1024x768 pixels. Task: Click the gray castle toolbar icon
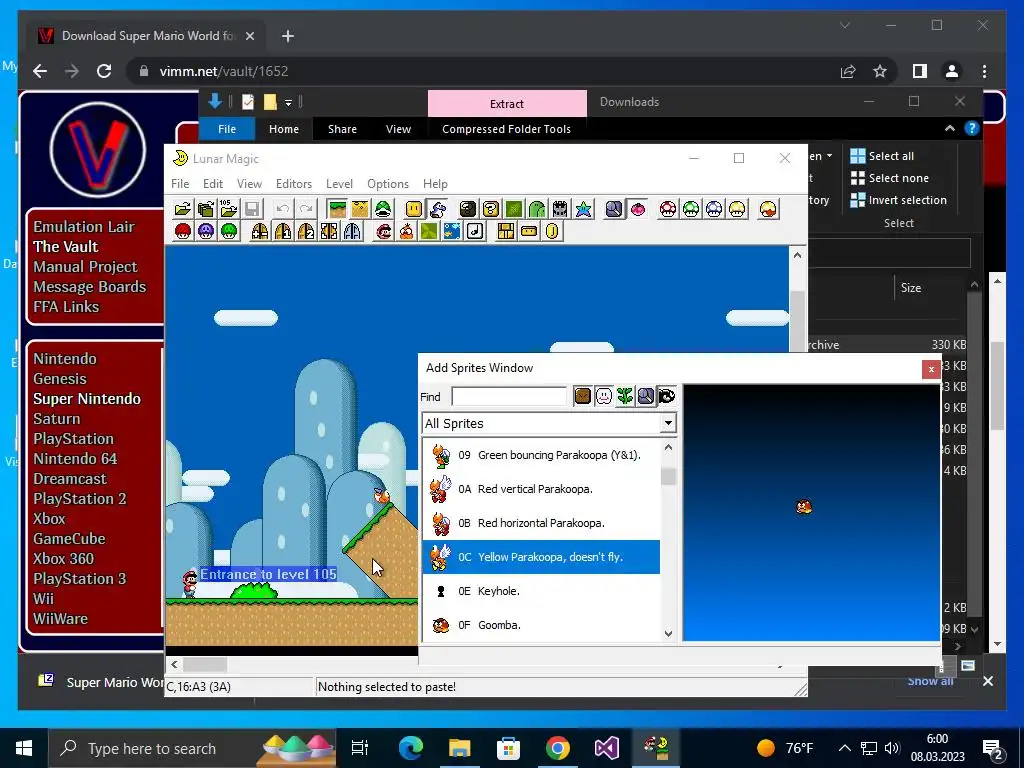pyautogui.click(x=560, y=209)
